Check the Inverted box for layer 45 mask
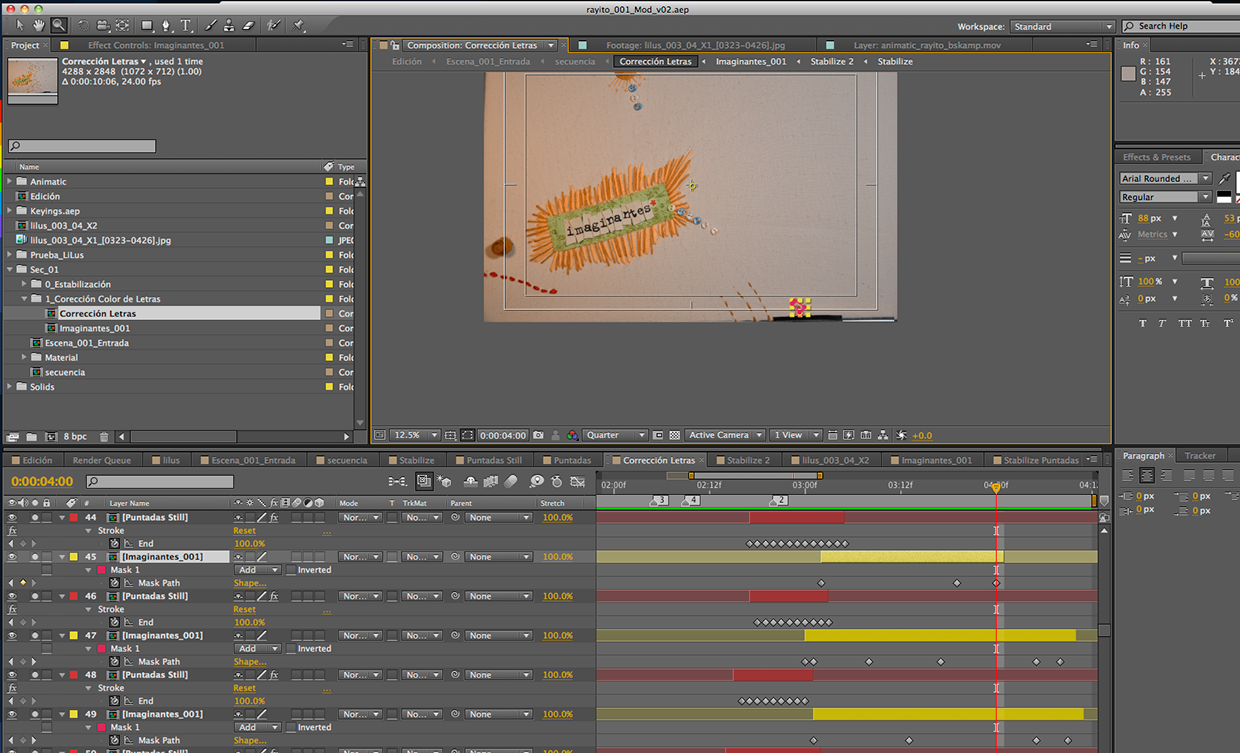Viewport: 1240px width, 753px height. pos(291,570)
